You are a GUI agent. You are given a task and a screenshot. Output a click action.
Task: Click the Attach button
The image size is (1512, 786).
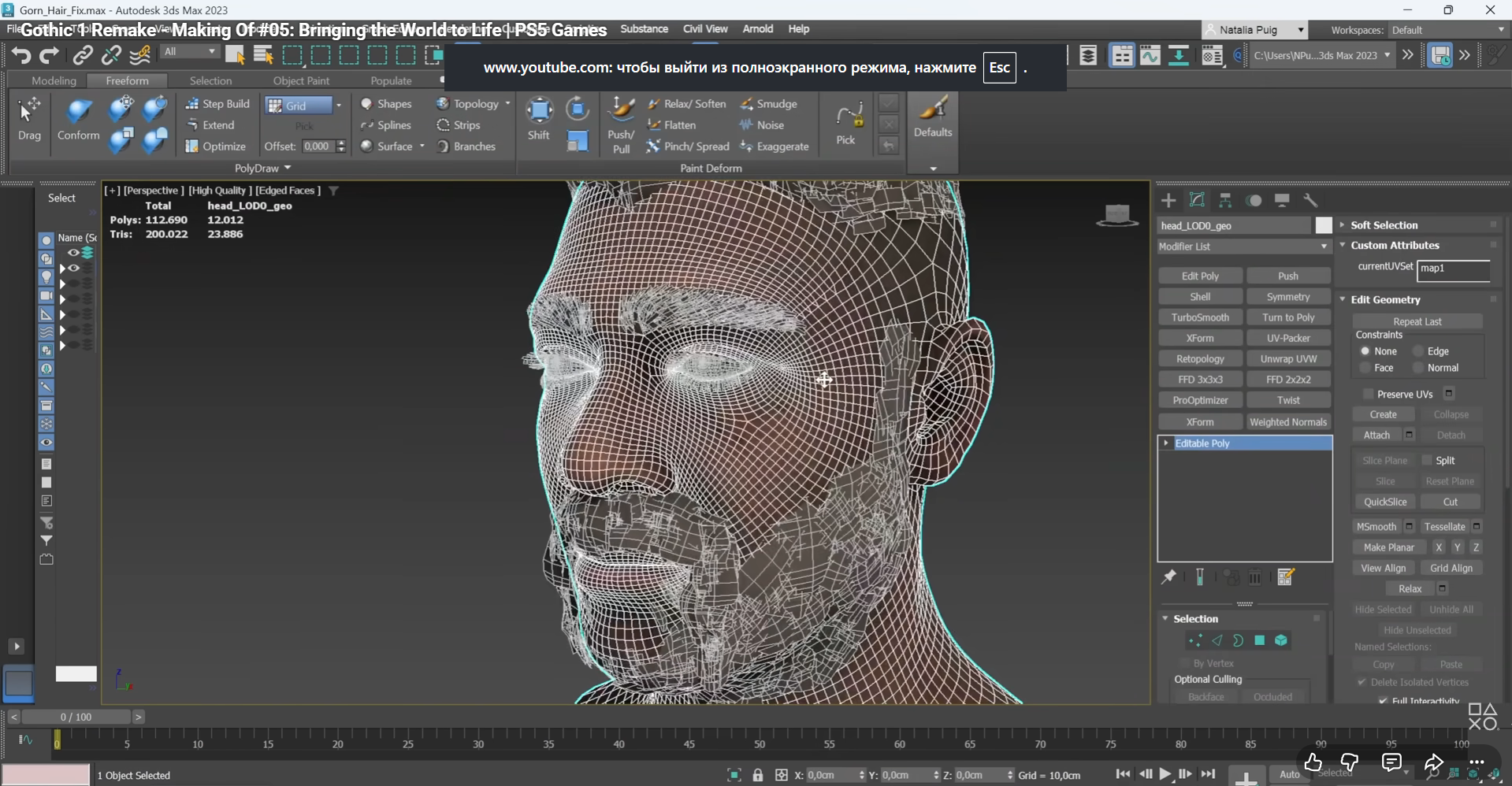[1376, 436]
